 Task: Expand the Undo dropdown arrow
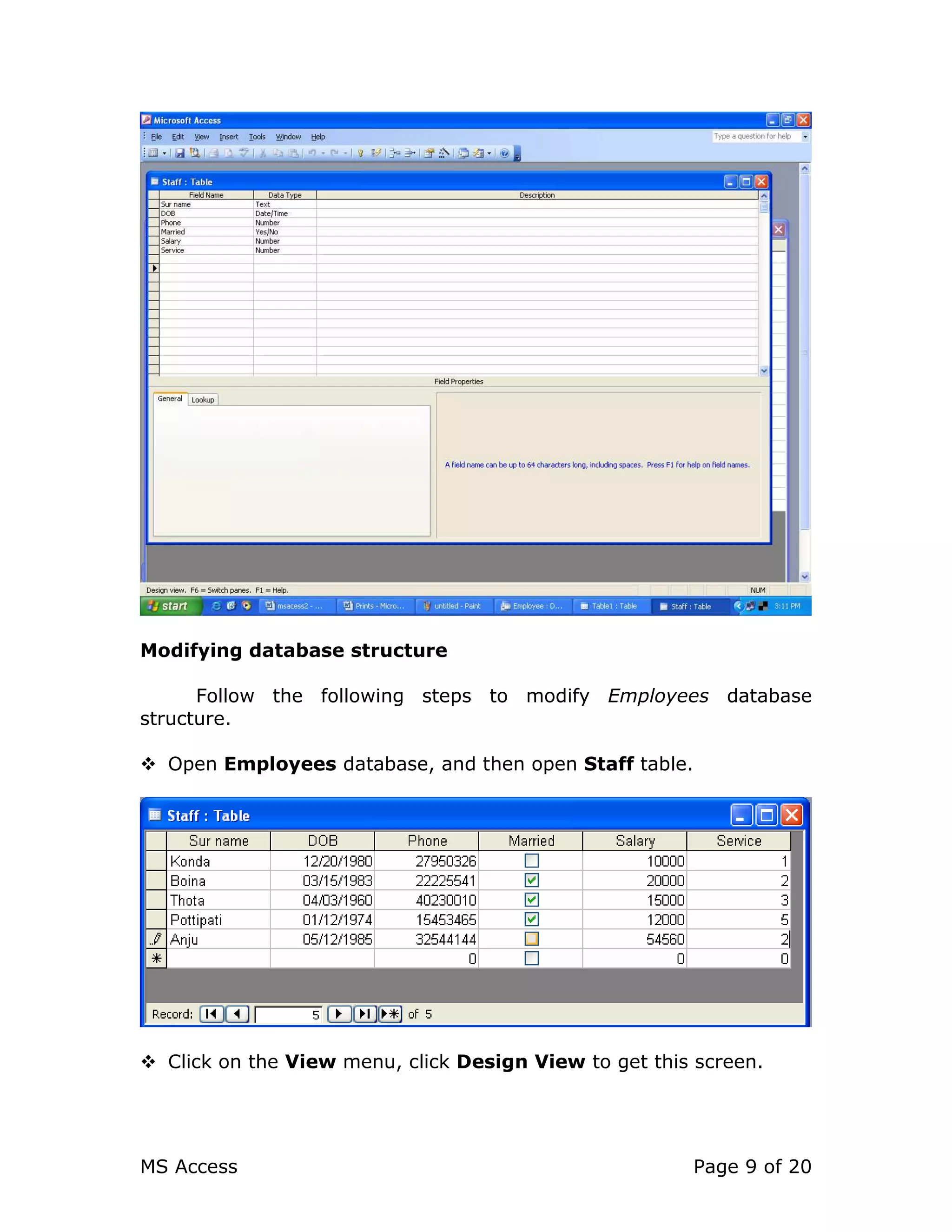[323, 153]
